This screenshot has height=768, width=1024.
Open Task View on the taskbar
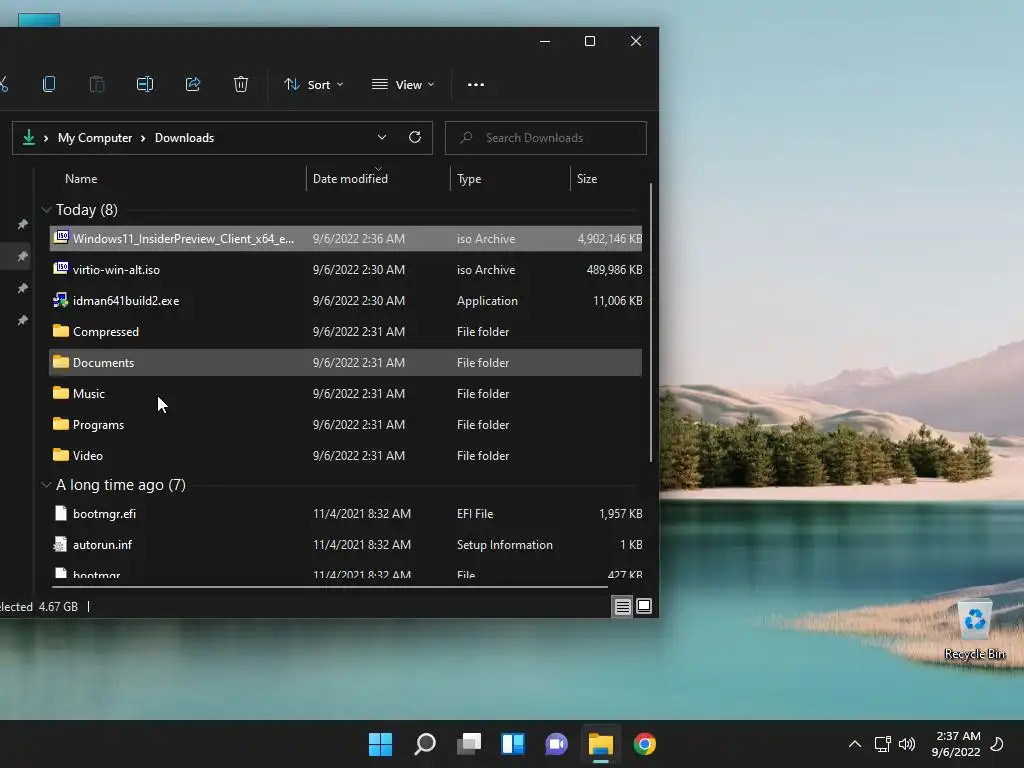coord(468,744)
